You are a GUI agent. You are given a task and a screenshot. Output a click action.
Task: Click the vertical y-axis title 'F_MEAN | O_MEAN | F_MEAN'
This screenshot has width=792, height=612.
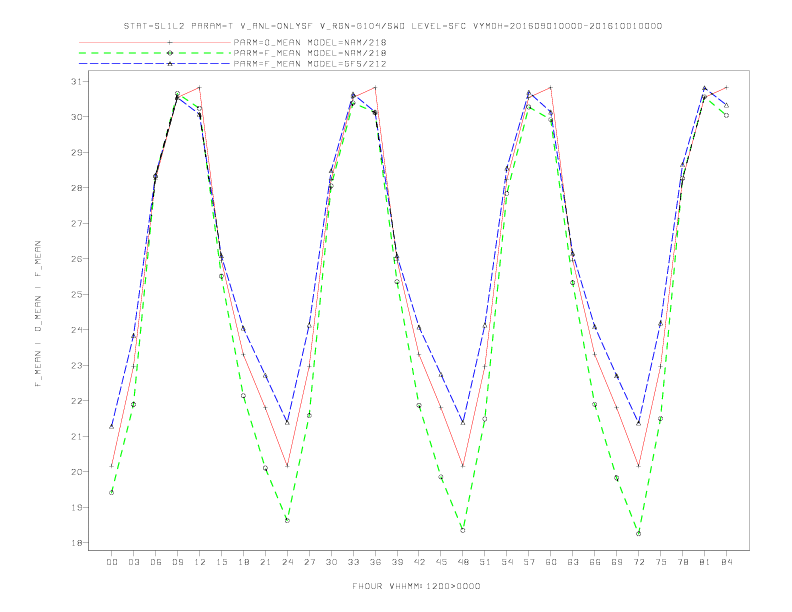click(38, 314)
